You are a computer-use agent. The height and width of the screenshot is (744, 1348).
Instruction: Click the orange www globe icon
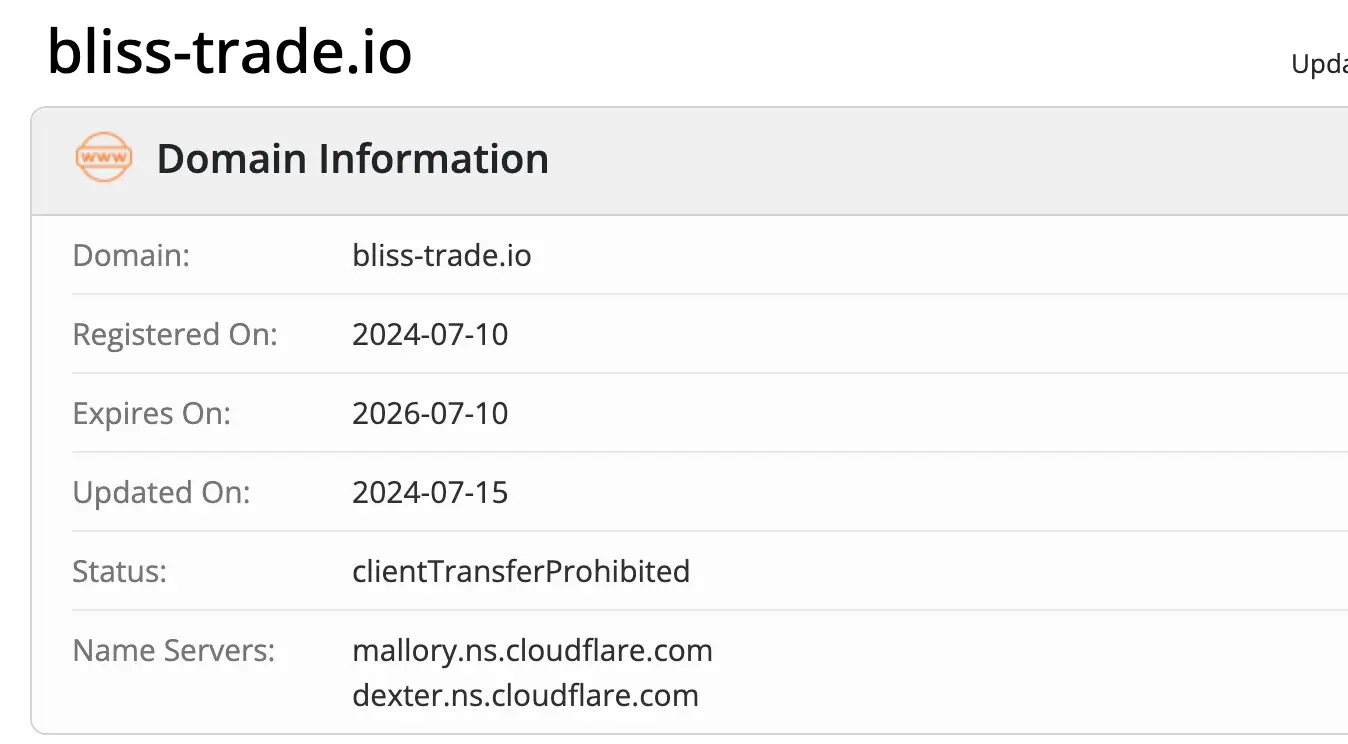(104, 158)
